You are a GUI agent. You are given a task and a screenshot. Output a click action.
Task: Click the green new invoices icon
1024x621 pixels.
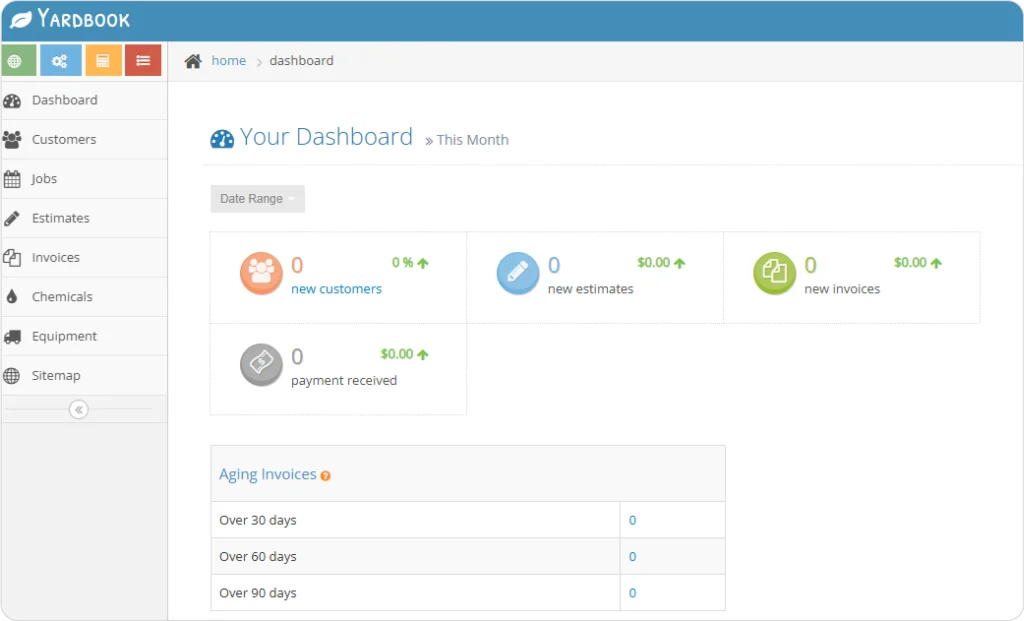click(x=774, y=274)
